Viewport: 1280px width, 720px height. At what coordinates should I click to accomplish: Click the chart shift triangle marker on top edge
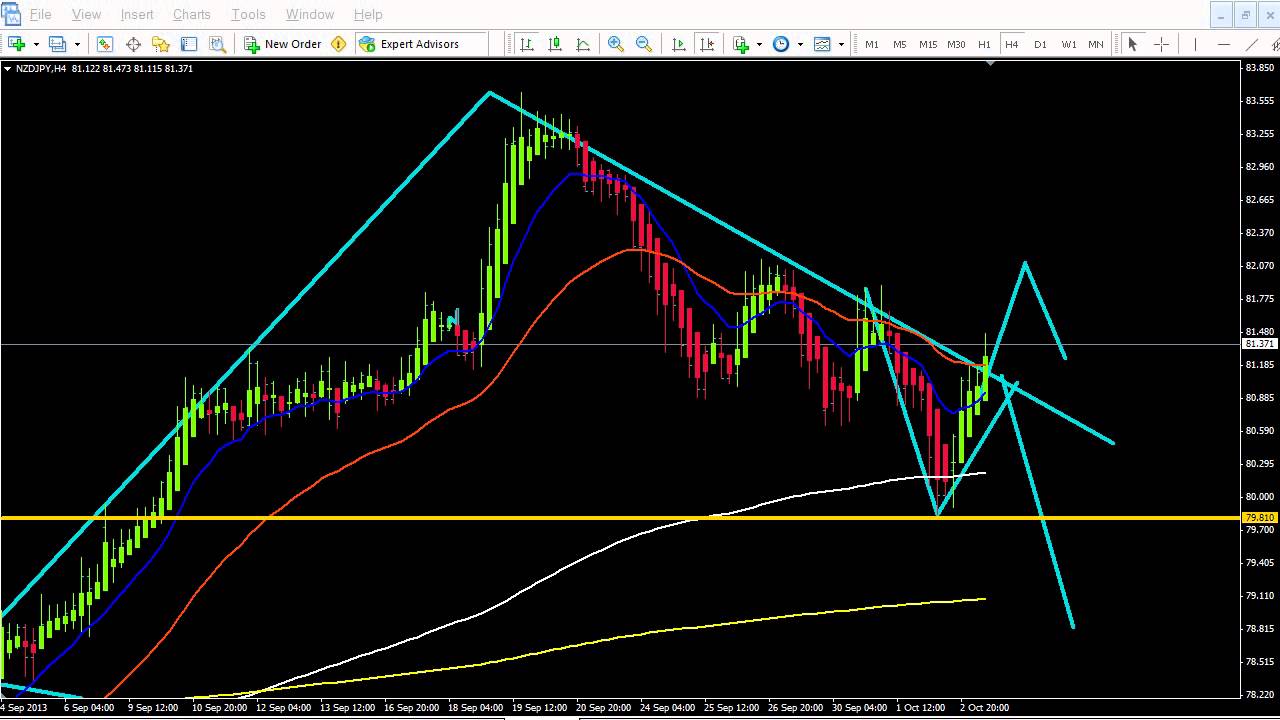tap(991, 64)
